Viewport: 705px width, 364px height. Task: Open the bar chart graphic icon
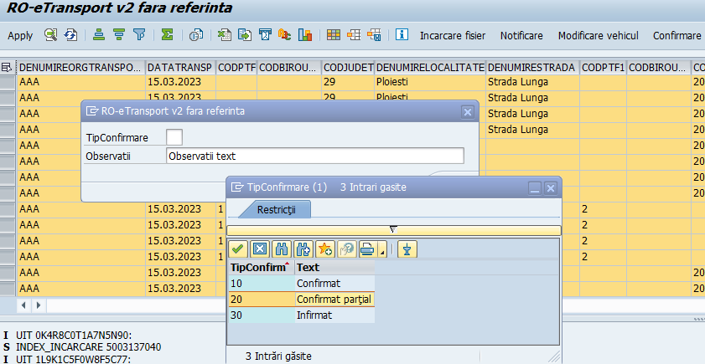[x=305, y=35]
